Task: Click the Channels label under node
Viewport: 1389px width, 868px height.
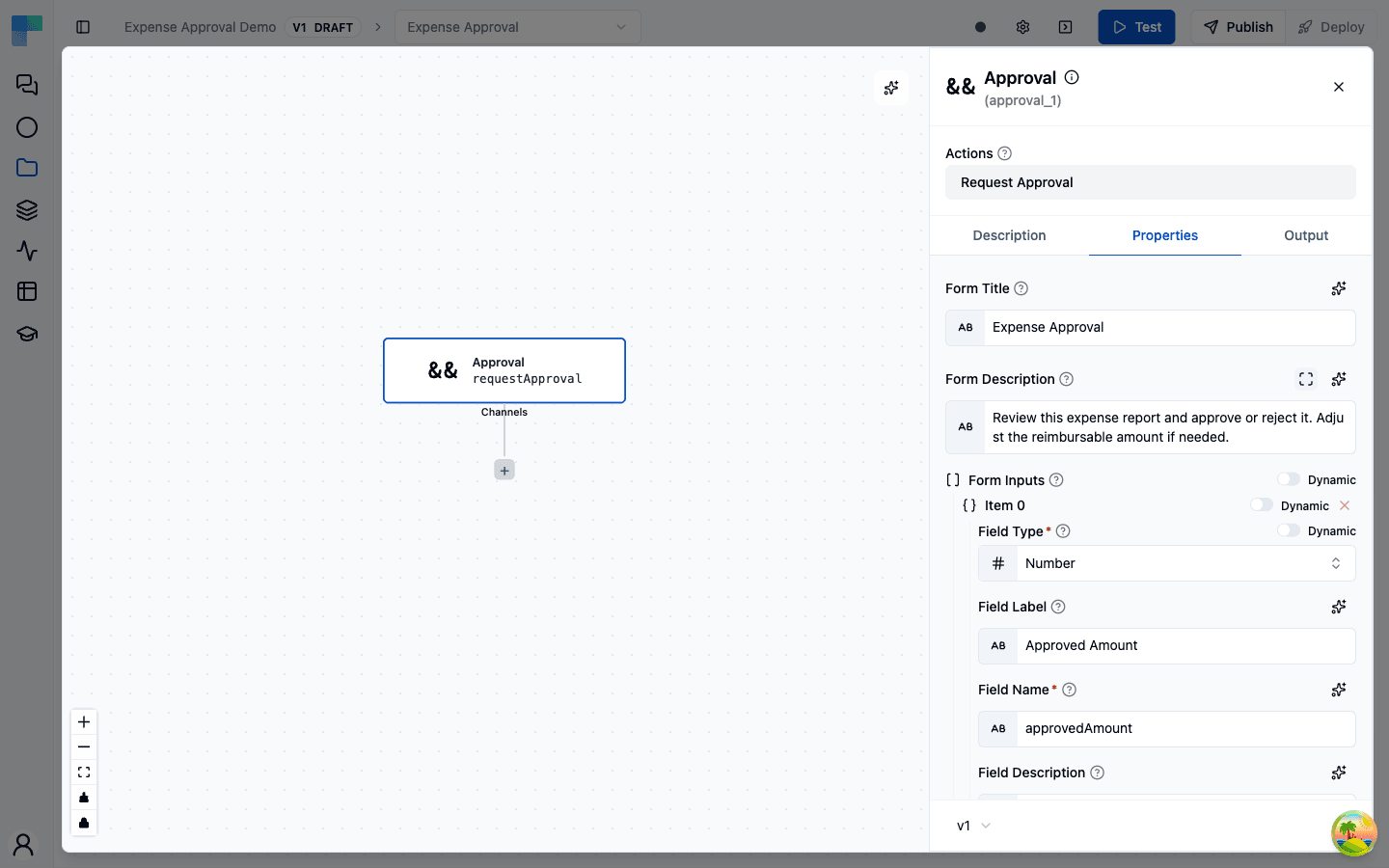Action: (x=504, y=412)
